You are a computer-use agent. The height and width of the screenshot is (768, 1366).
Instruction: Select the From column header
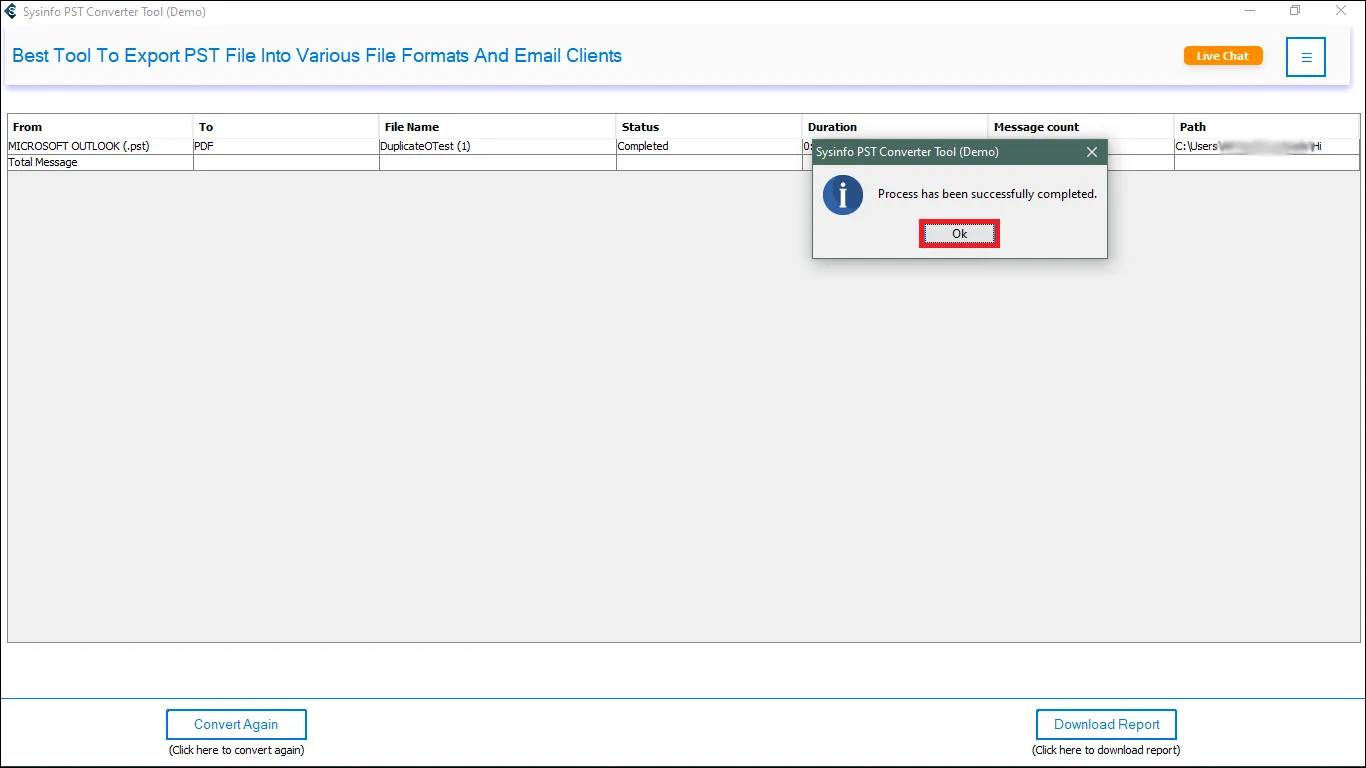pos(100,127)
